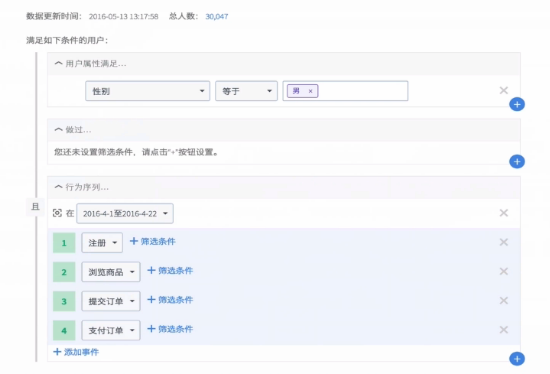Click the target icon before 在

click(57, 213)
